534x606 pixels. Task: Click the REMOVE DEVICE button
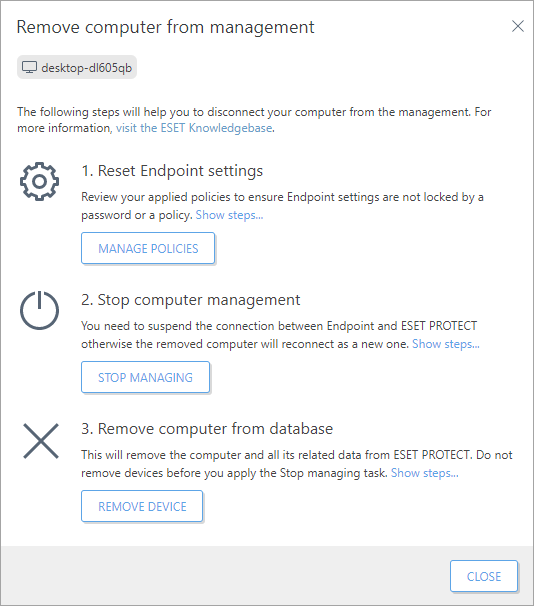142,506
